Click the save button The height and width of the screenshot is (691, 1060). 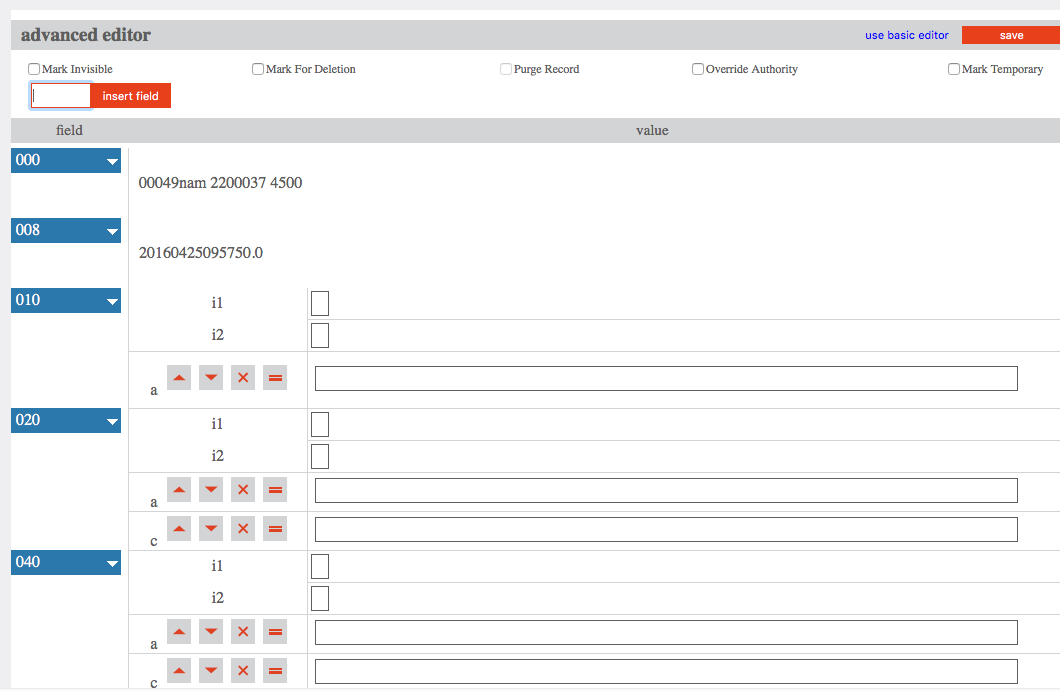1011,35
